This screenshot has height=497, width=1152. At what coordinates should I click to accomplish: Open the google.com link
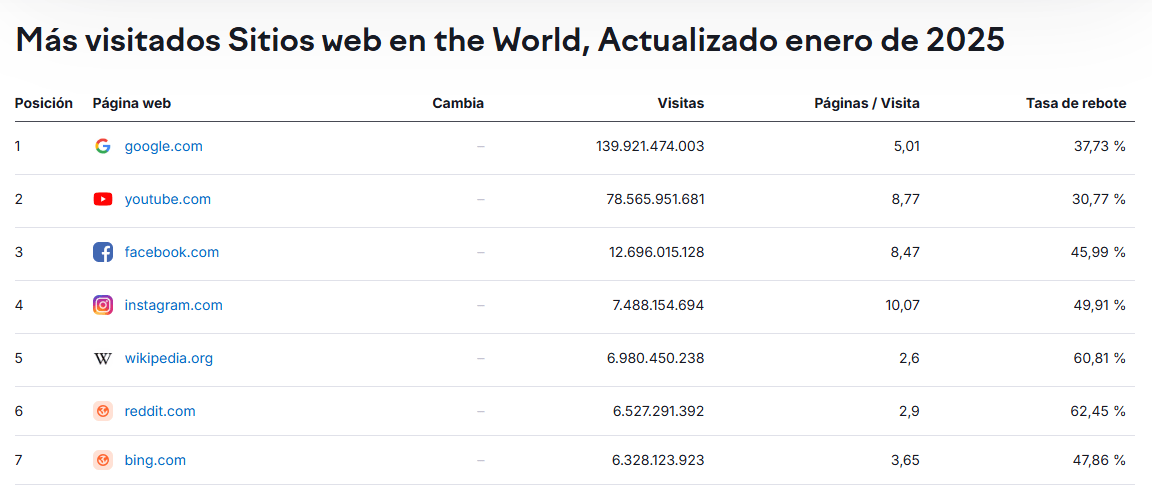163,146
